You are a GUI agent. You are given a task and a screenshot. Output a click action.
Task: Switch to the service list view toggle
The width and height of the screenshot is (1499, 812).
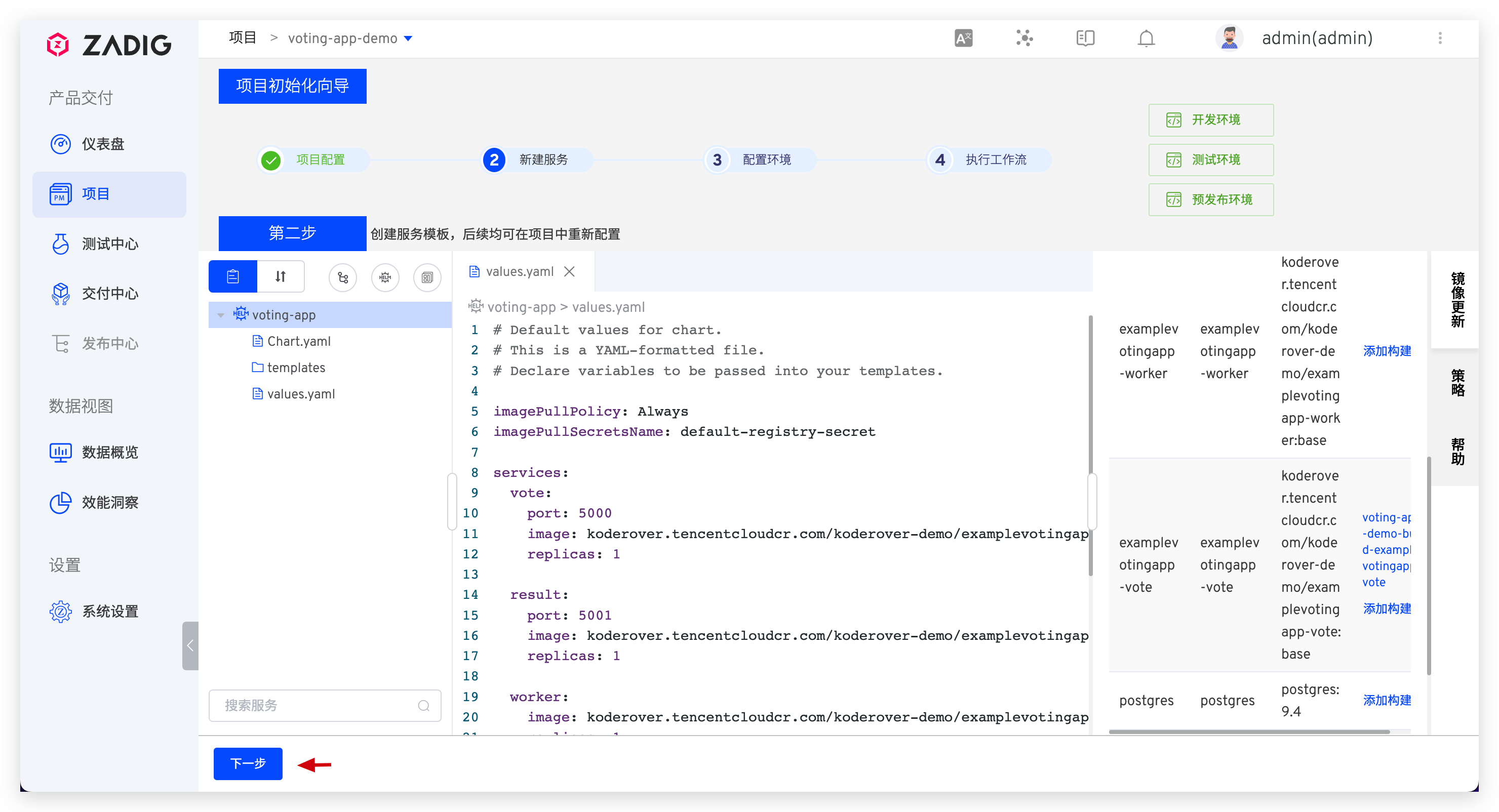tap(233, 276)
